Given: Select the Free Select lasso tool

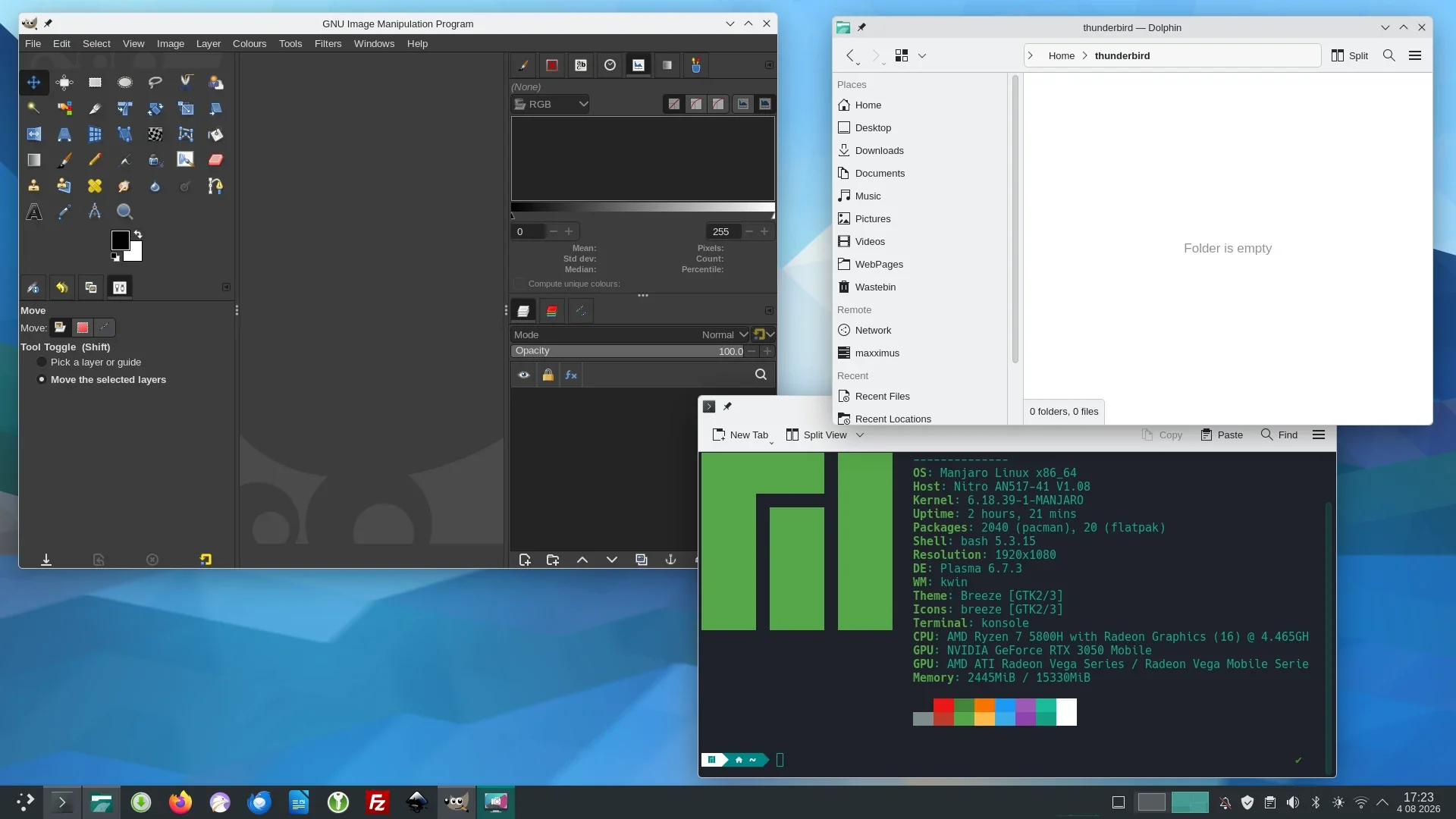Looking at the screenshot, I should 155,83.
